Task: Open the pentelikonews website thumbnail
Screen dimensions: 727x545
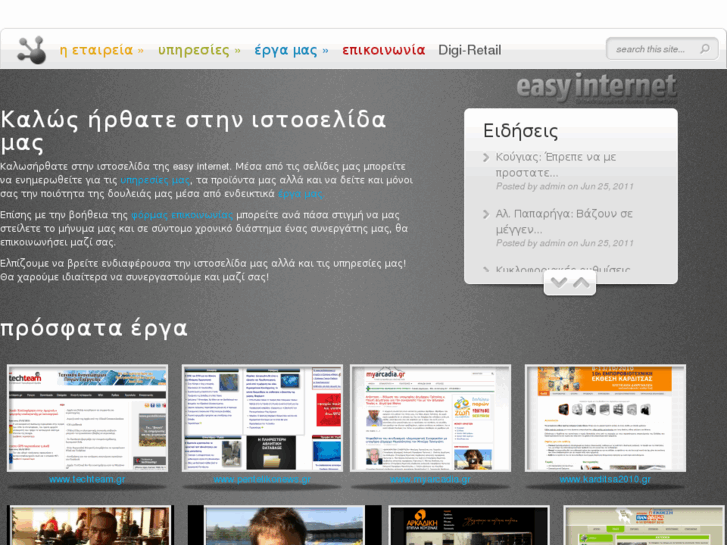Action: [x=262, y=418]
